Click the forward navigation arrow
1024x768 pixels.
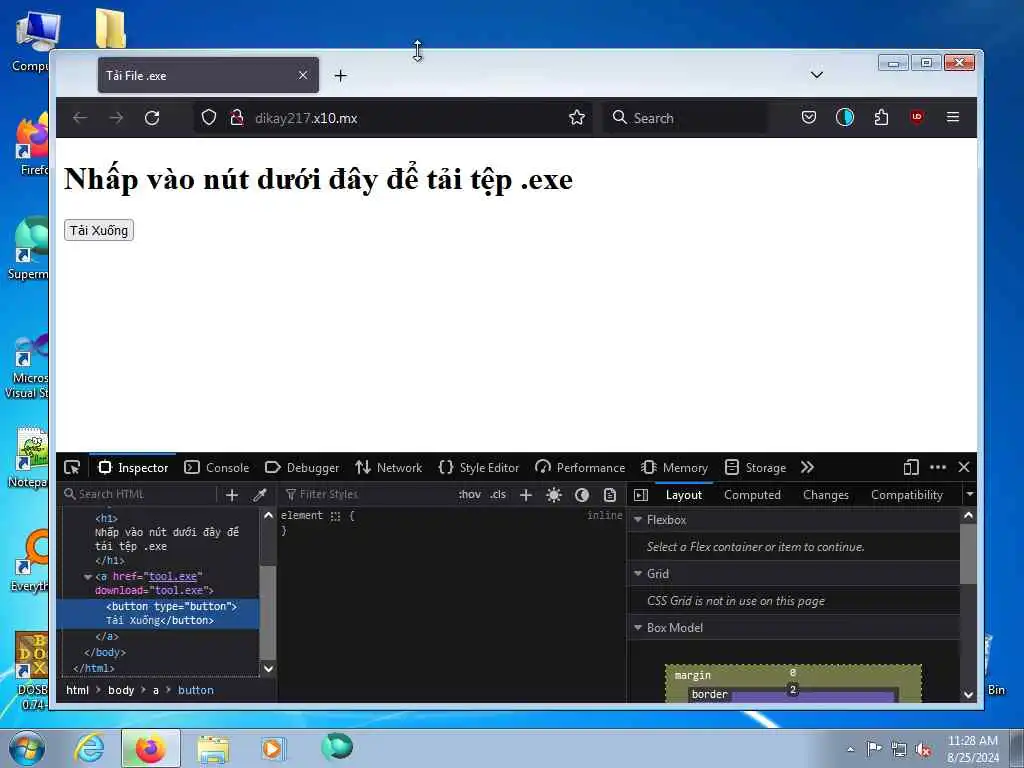tap(116, 118)
